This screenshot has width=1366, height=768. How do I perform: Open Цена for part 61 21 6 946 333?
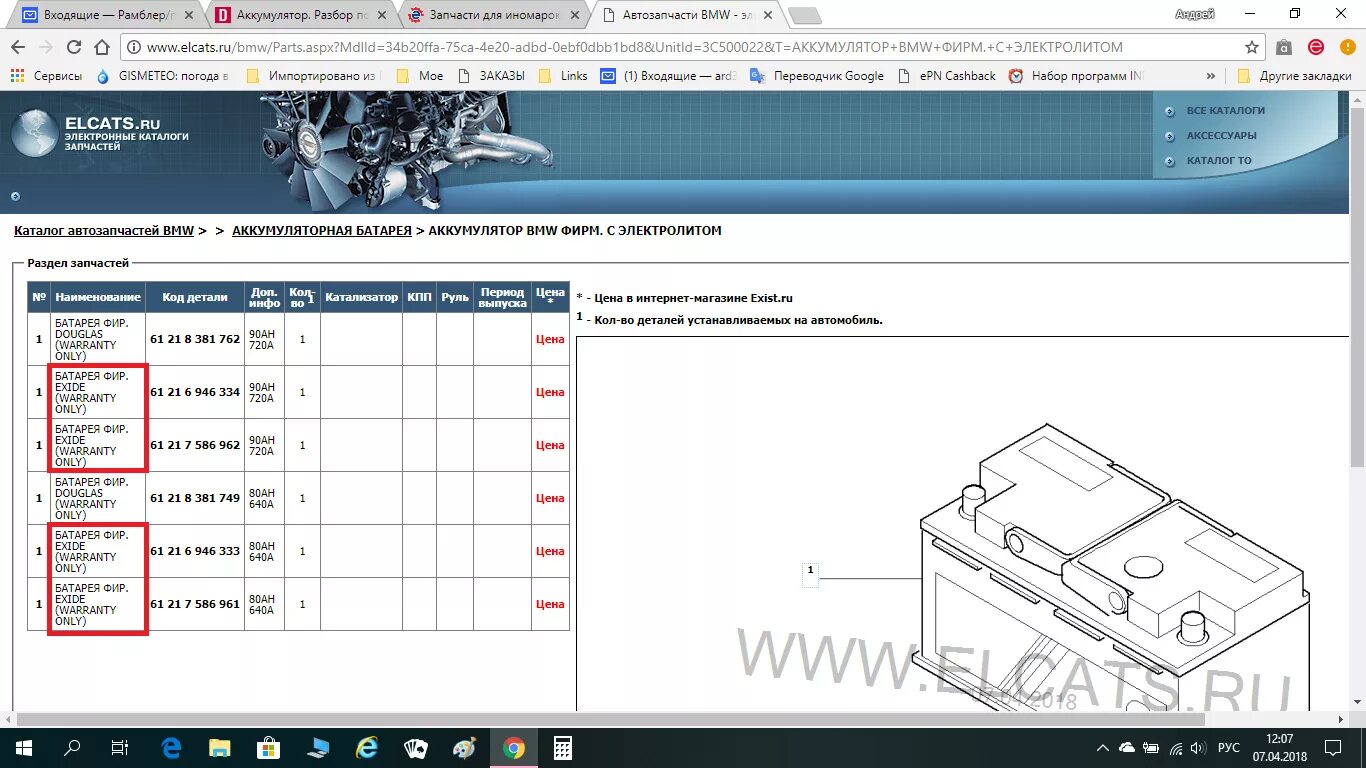point(550,551)
